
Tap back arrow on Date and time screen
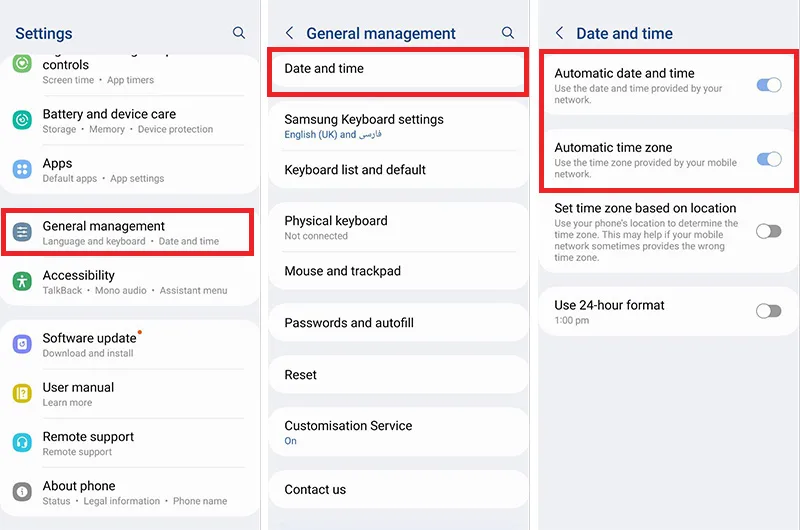(x=559, y=33)
